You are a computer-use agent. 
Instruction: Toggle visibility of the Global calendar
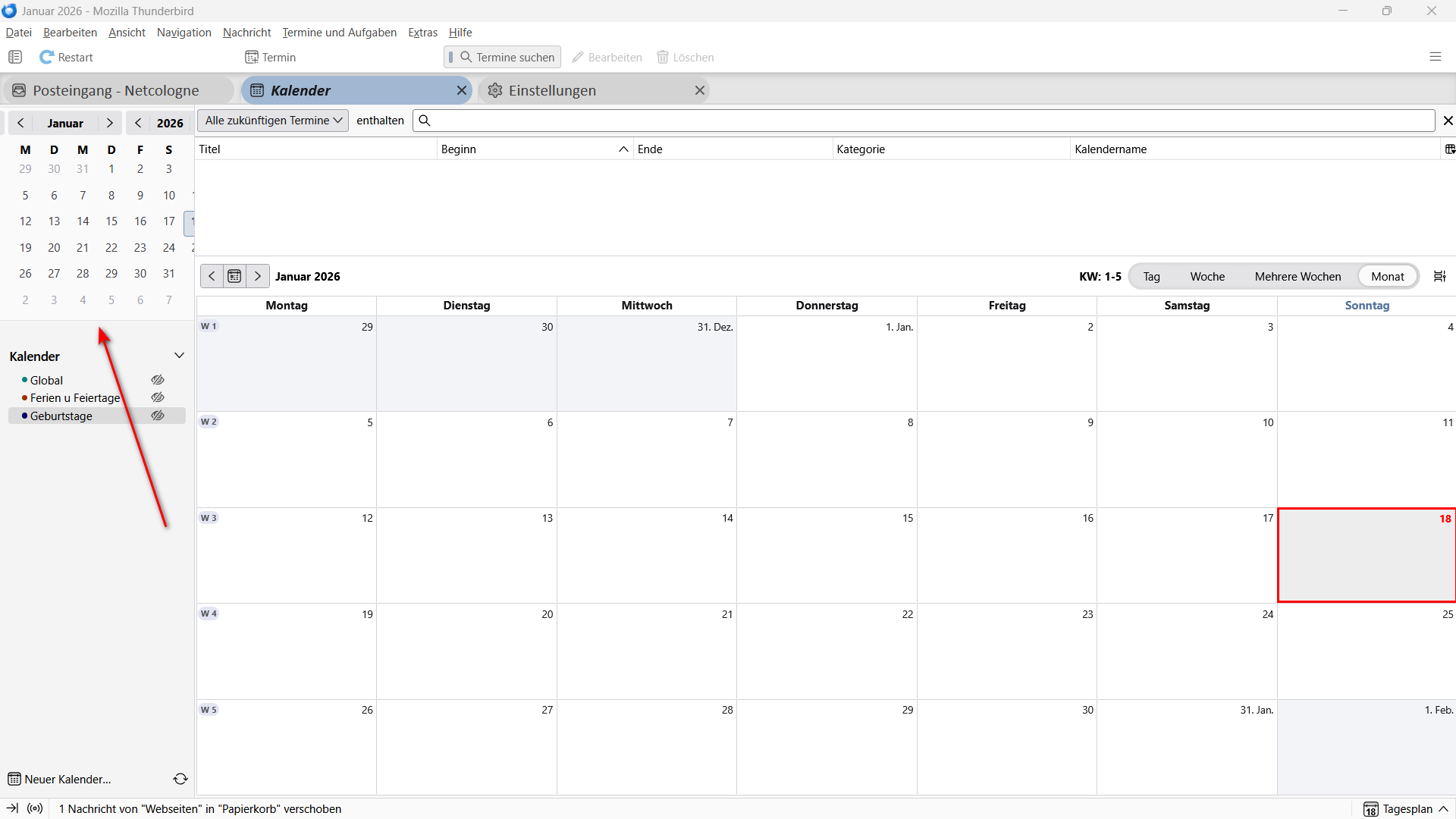(158, 380)
